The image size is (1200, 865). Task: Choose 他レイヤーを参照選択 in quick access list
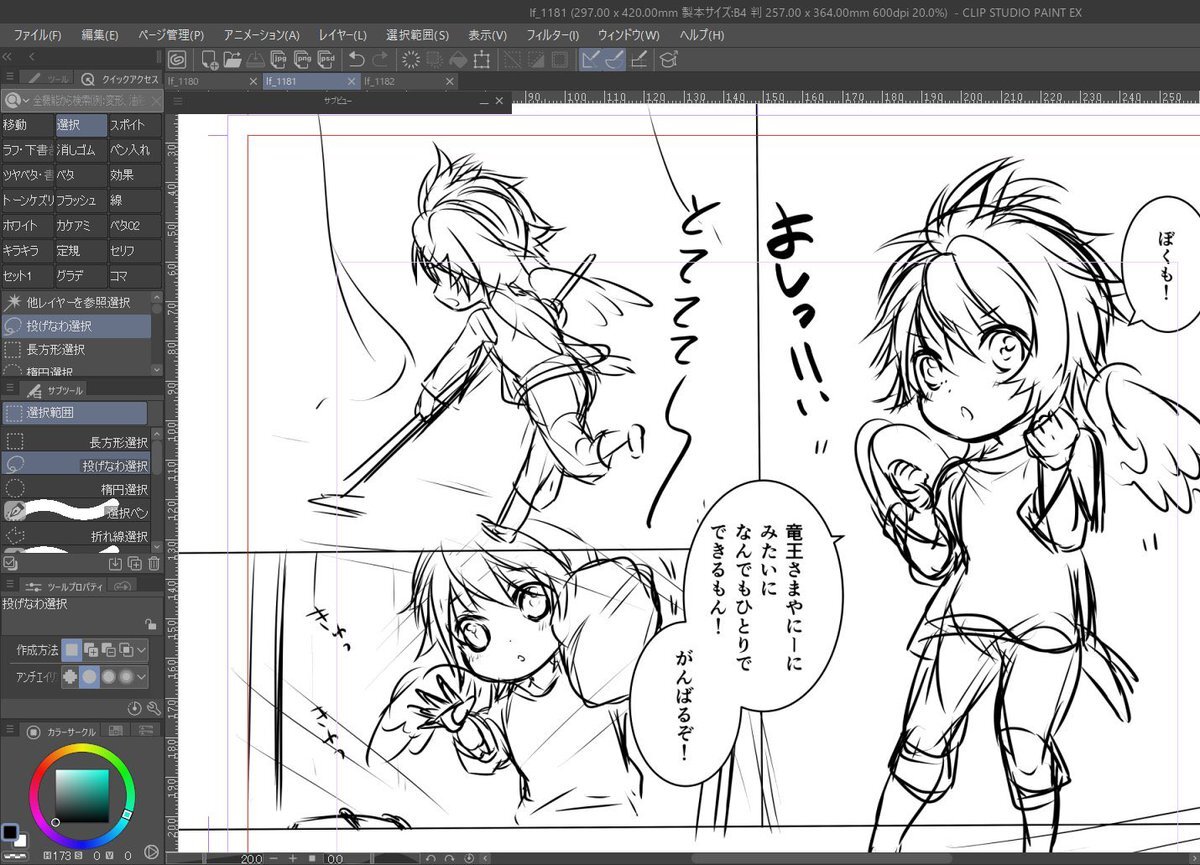coord(76,301)
